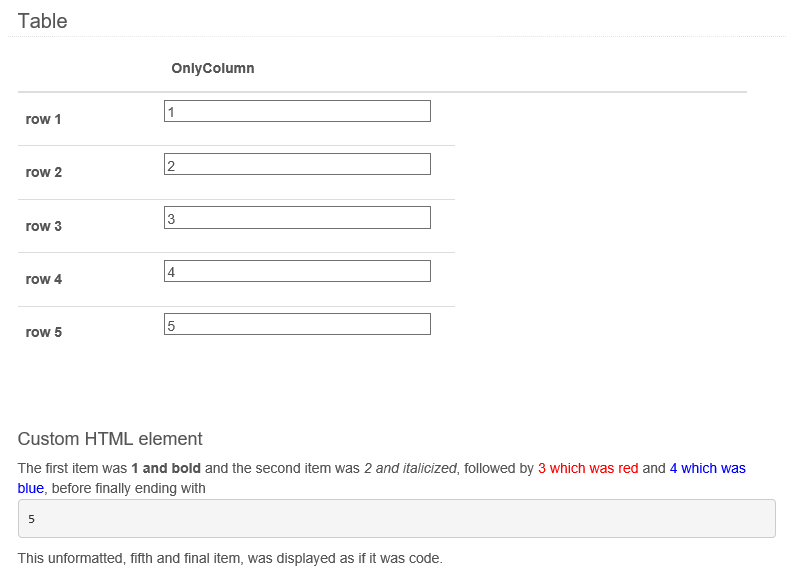Select the "row 5" row label
Viewport: 792px width, 578px height.
pos(44,332)
